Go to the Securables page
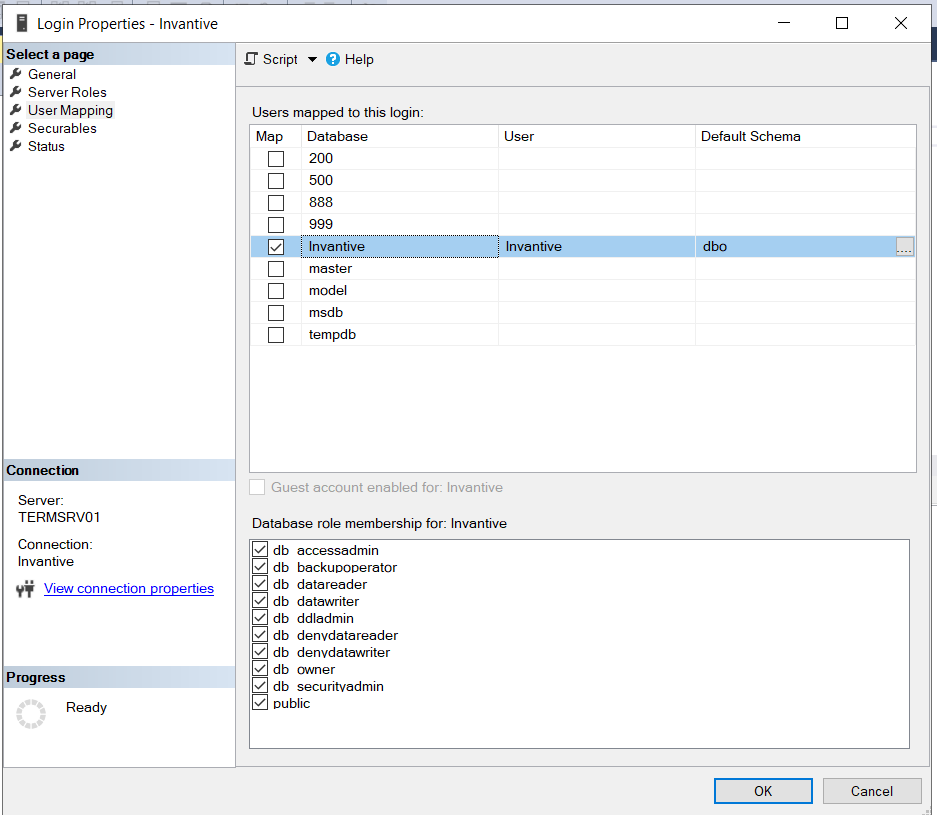 coord(62,128)
